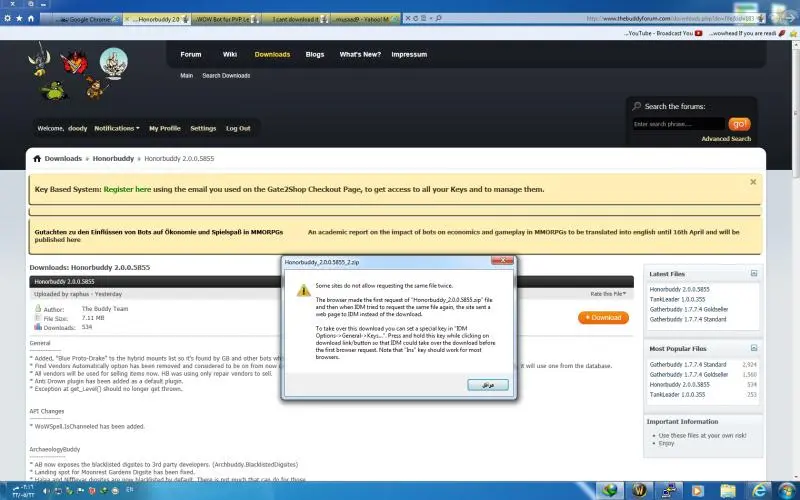
Task: Open the Windows Explorer folder taskbar icon
Action: tap(728, 491)
